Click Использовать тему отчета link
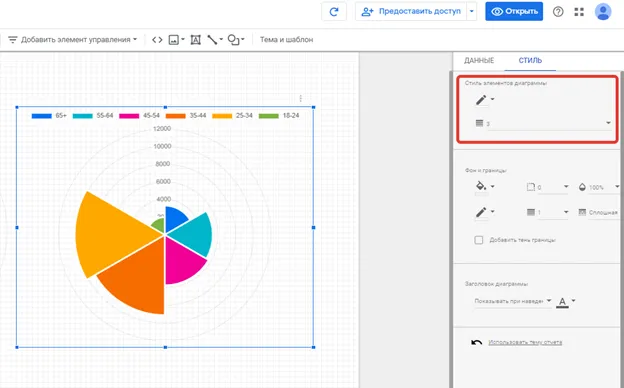The image size is (624, 388). click(525, 342)
